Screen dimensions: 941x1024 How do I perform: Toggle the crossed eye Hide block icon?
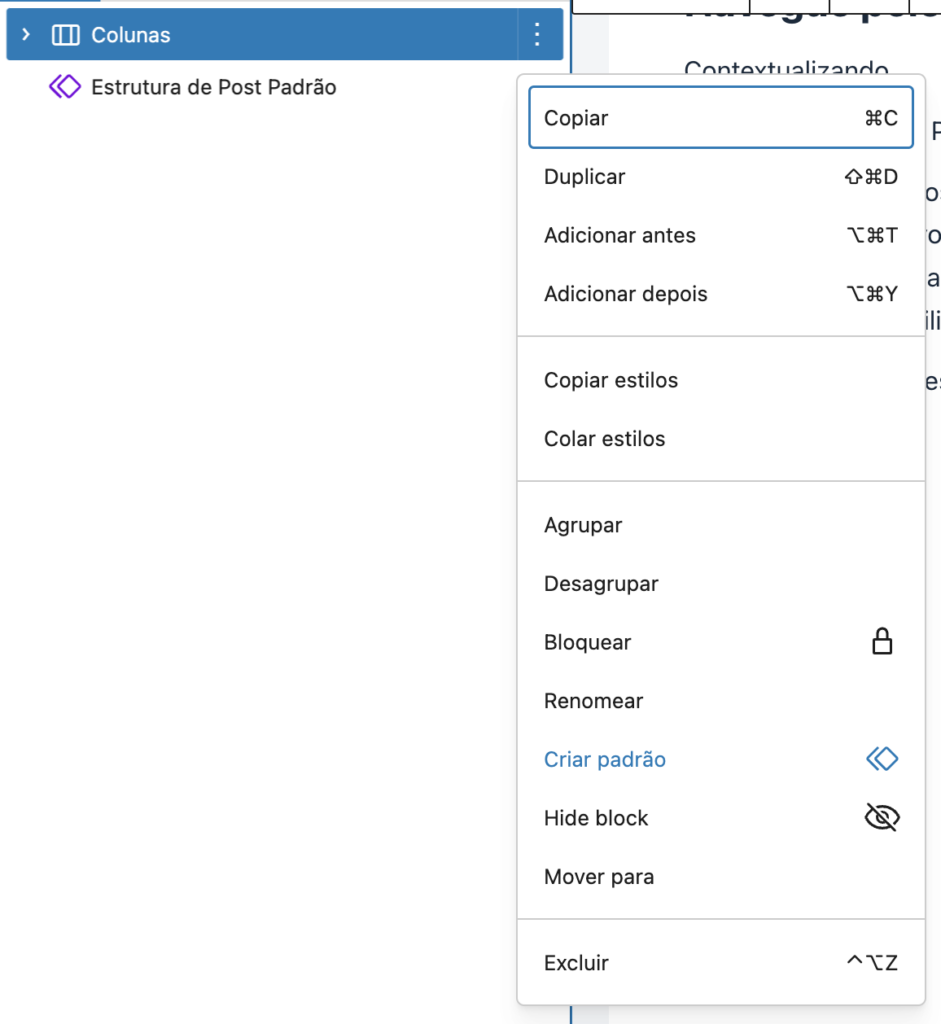point(882,818)
